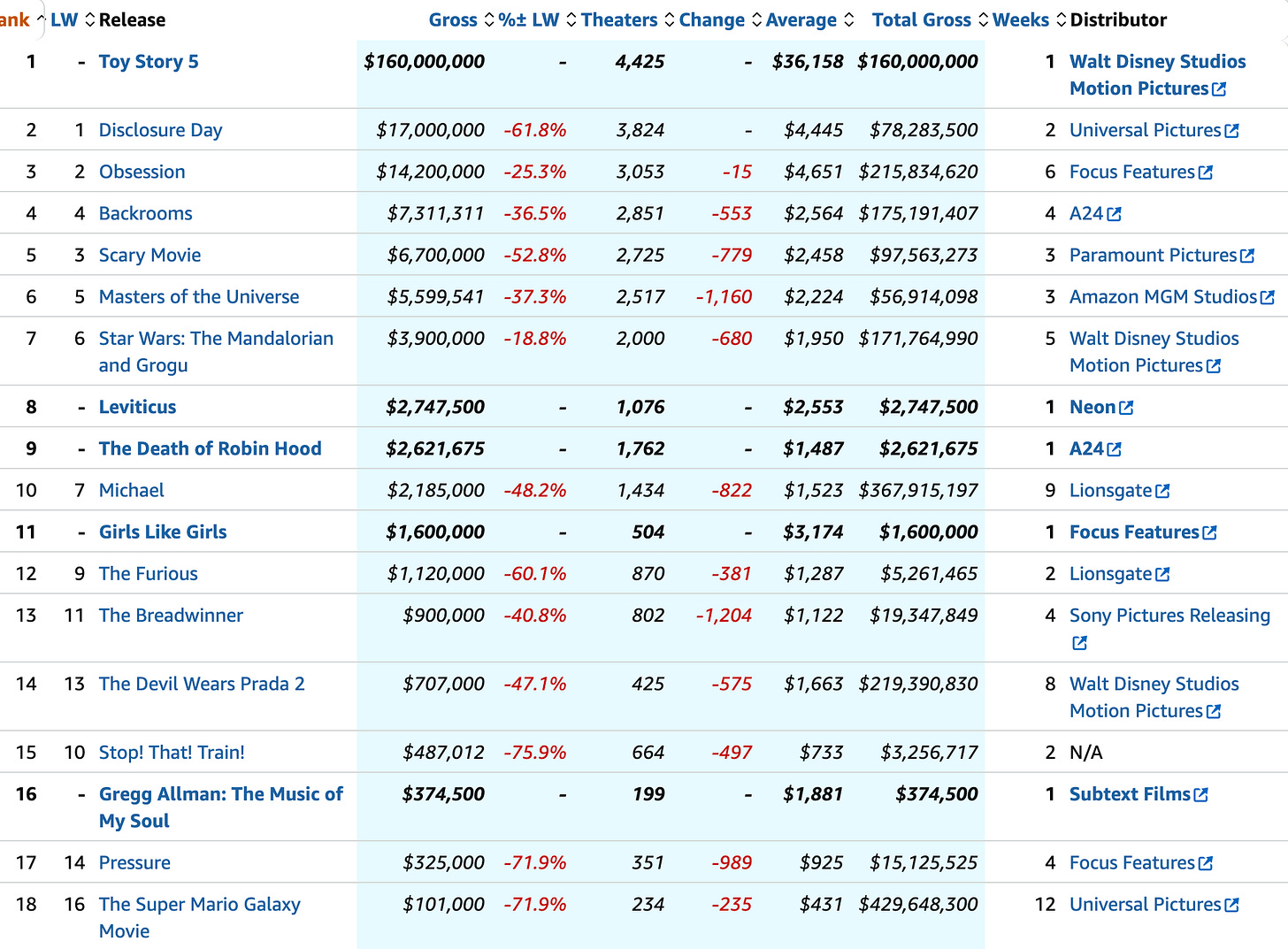Open Star Wars: The Mandalorian and Grogu
Image resolution: width=1288 pixels, height=949 pixels.
click(x=216, y=351)
